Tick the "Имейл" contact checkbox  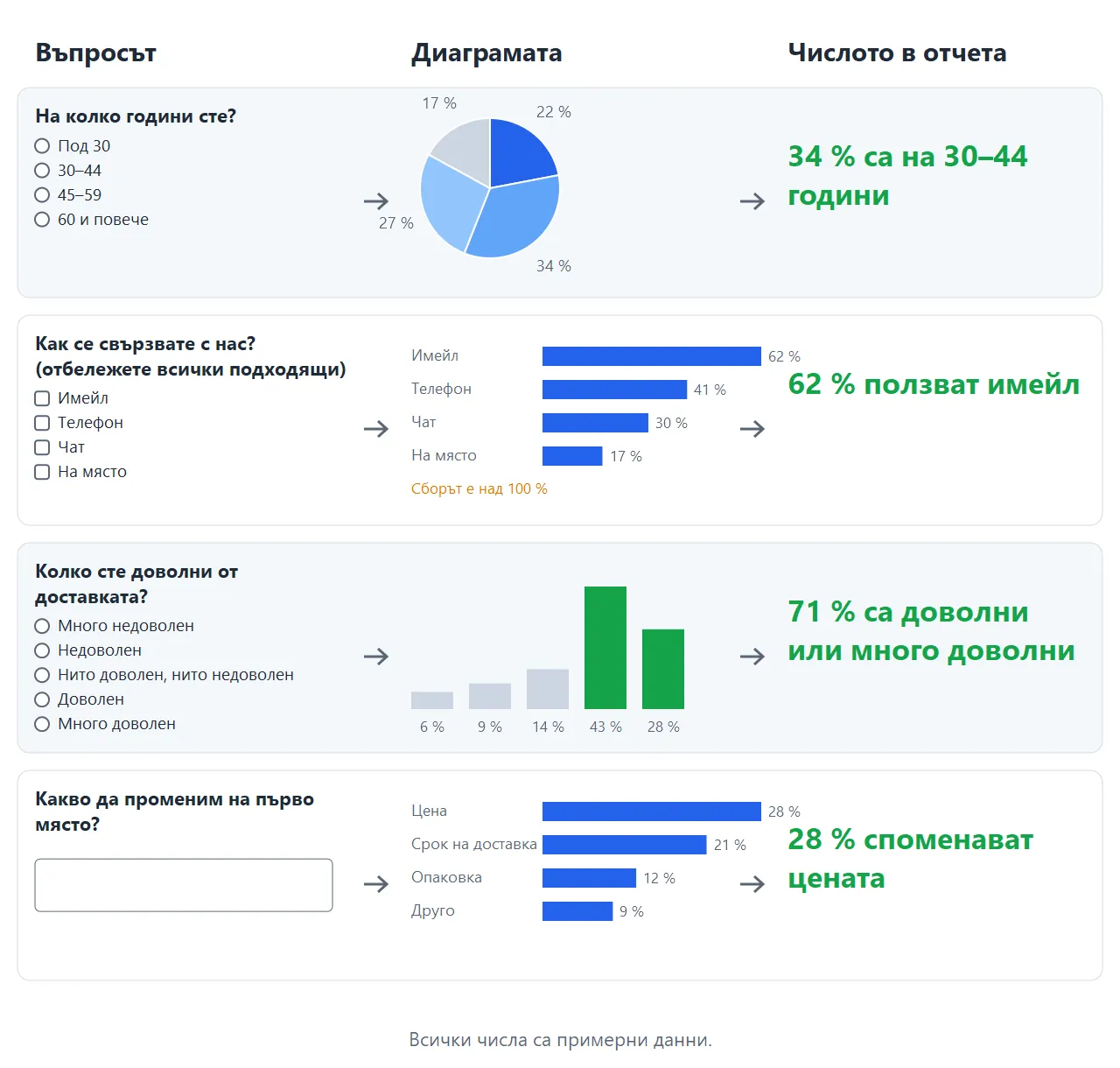pyautogui.click(x=42, y=398)
